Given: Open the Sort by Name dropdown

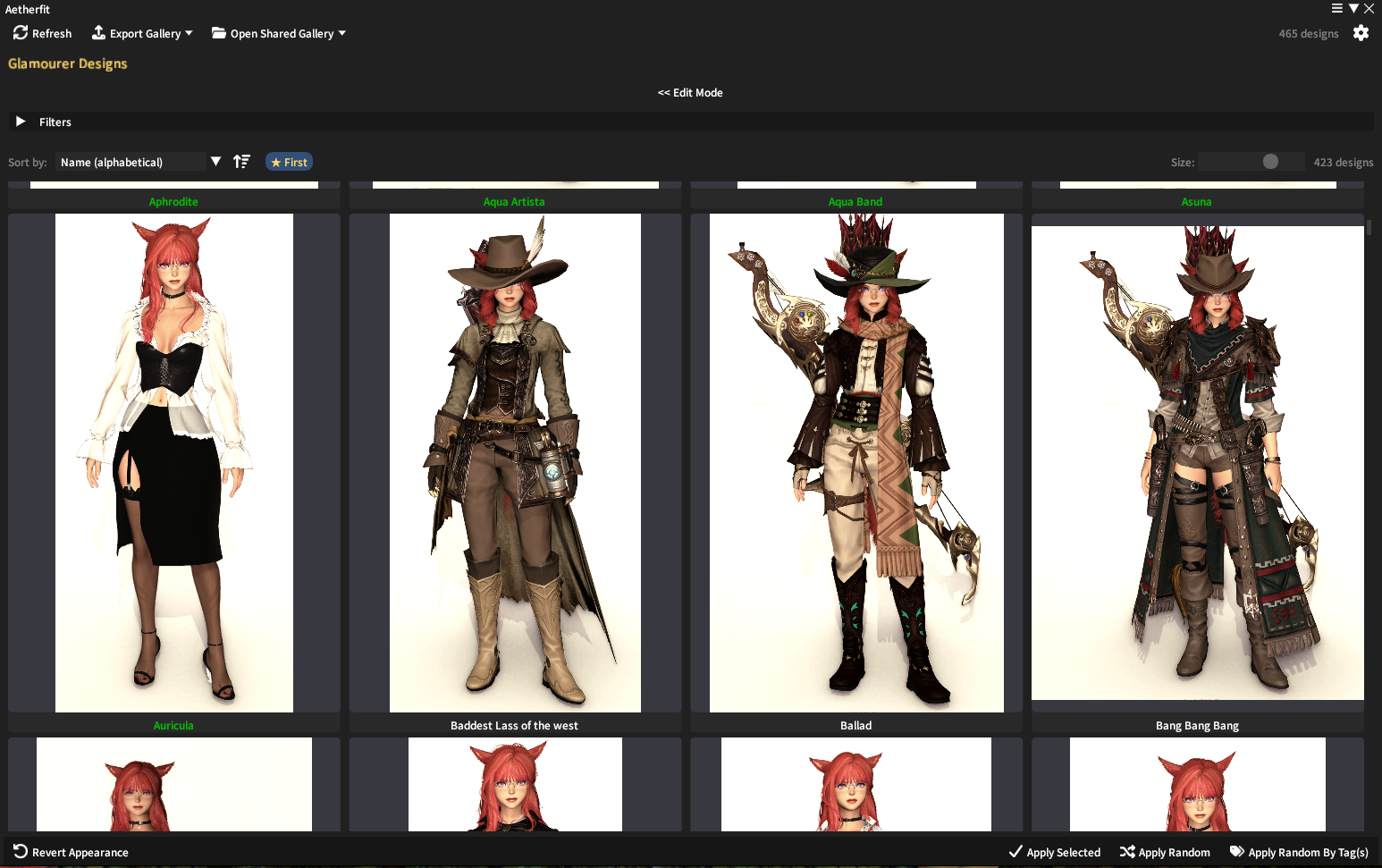Looking at the screenshot, I should tap(139, 162).
